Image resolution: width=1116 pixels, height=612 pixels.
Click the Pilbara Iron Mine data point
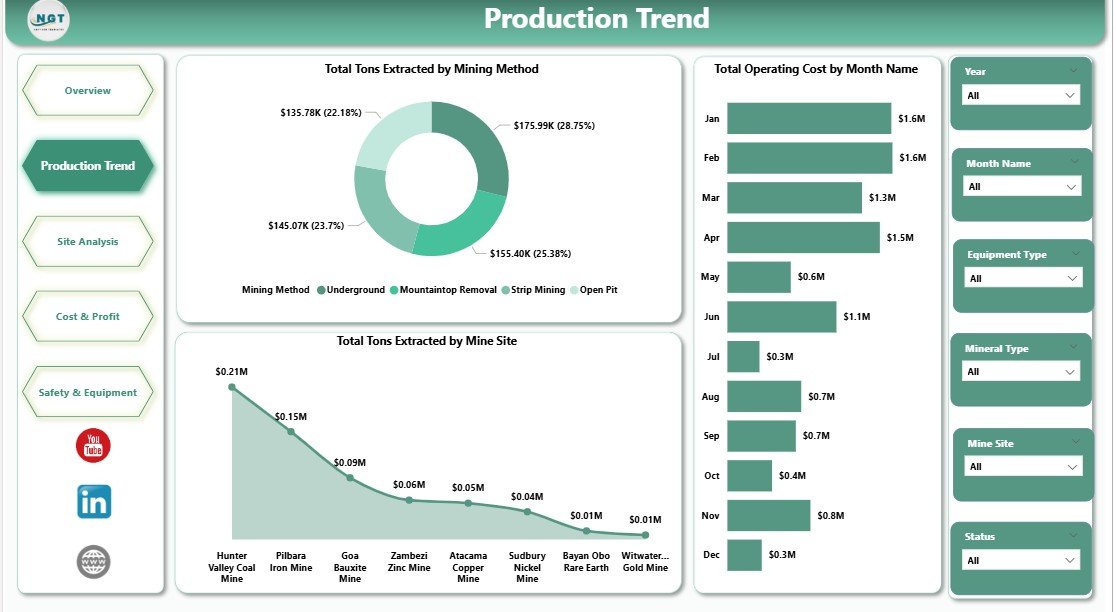click(291, 431)
